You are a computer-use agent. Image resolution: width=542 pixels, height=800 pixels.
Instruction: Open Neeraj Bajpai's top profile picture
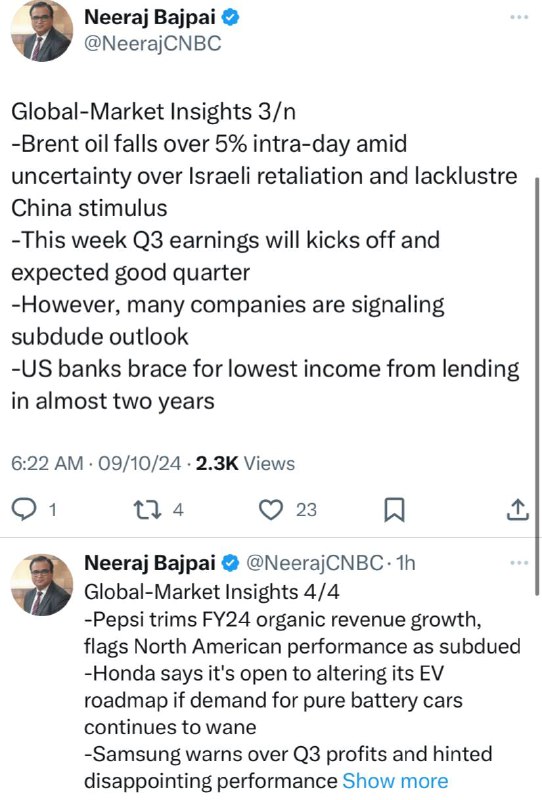point(42,32)
